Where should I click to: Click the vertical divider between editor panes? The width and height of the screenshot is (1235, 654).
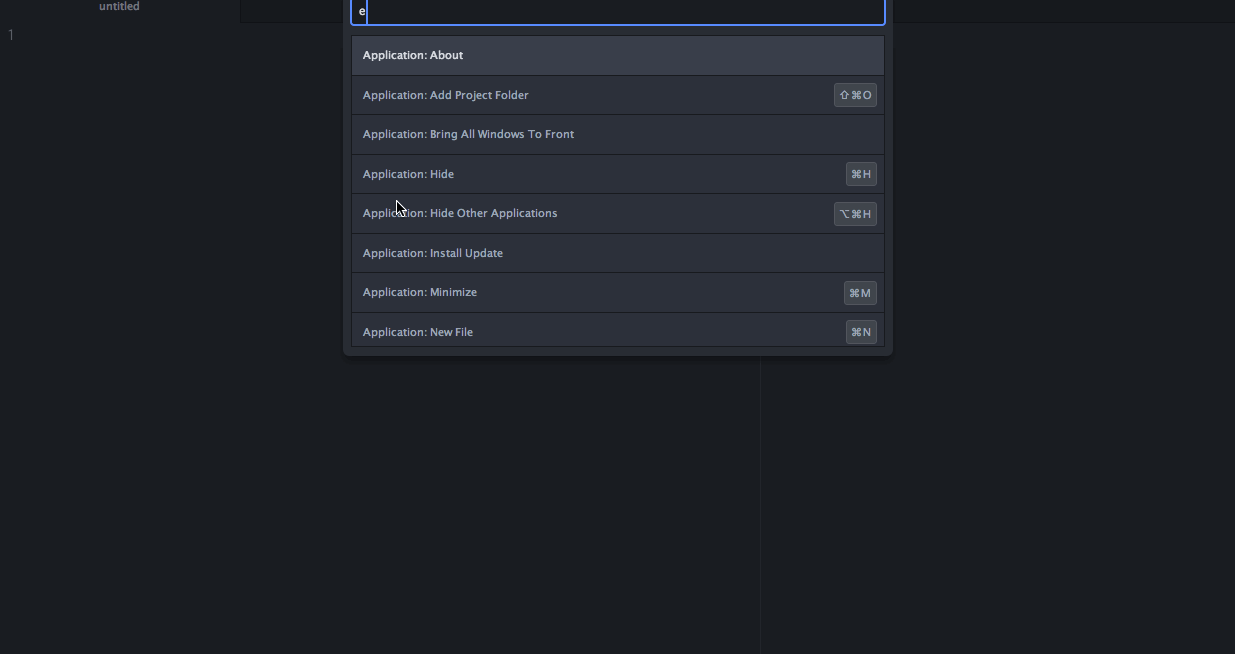click(760, 500)
